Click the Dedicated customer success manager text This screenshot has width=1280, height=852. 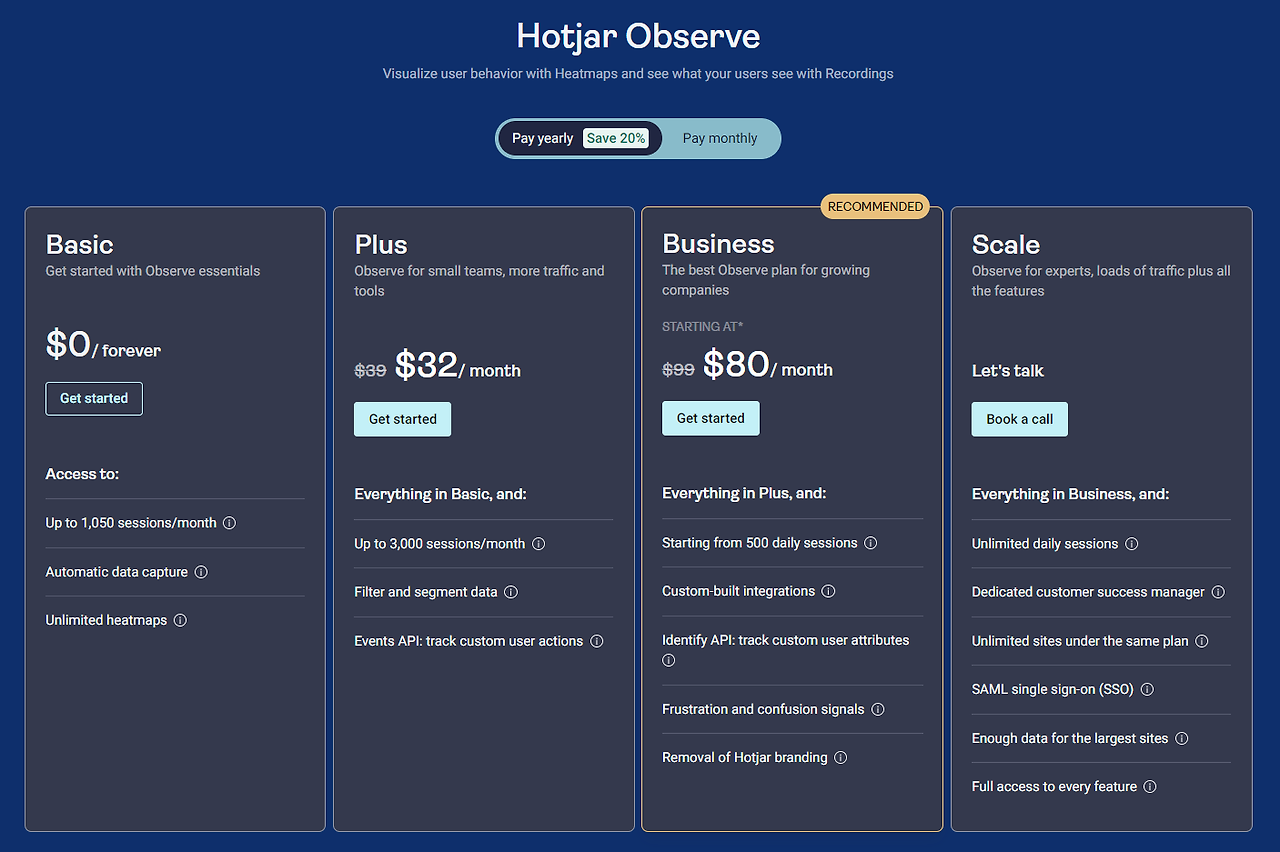tap(1088, 592)
